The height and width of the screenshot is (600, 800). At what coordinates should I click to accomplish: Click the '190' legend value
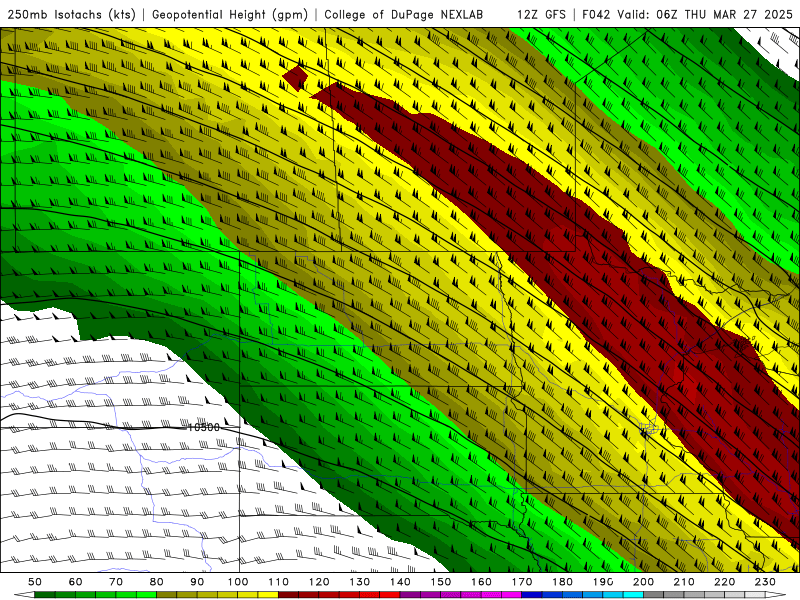(x=603, y=582)
